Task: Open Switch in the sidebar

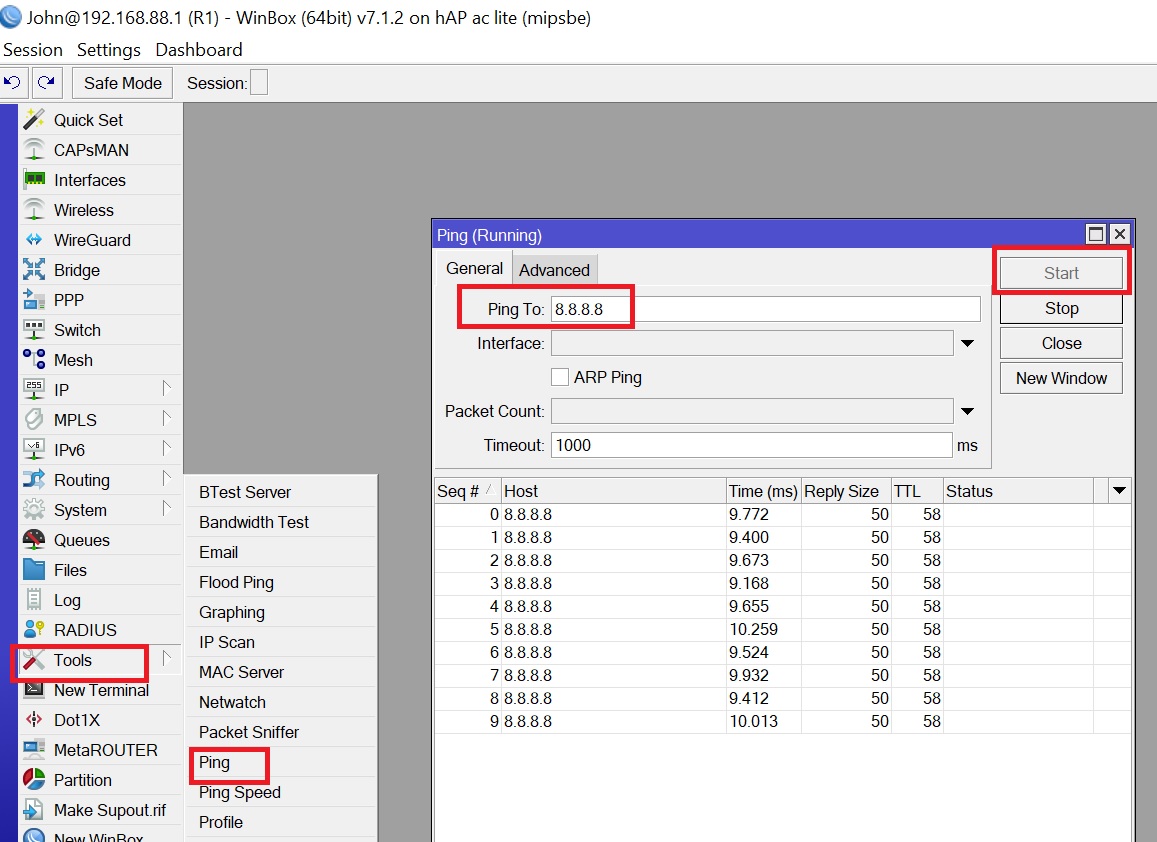Action: [x=100, y=330]
